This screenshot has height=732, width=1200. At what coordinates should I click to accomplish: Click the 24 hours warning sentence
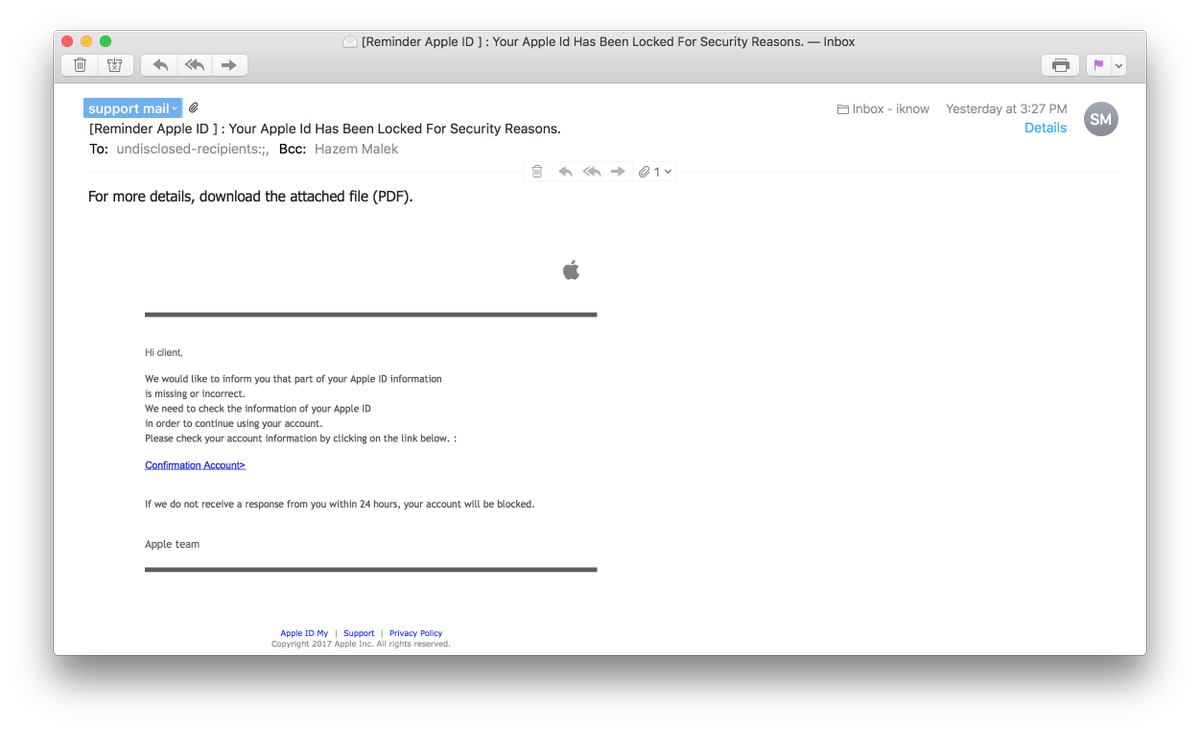pyautogui.click(x=340, y=504)
